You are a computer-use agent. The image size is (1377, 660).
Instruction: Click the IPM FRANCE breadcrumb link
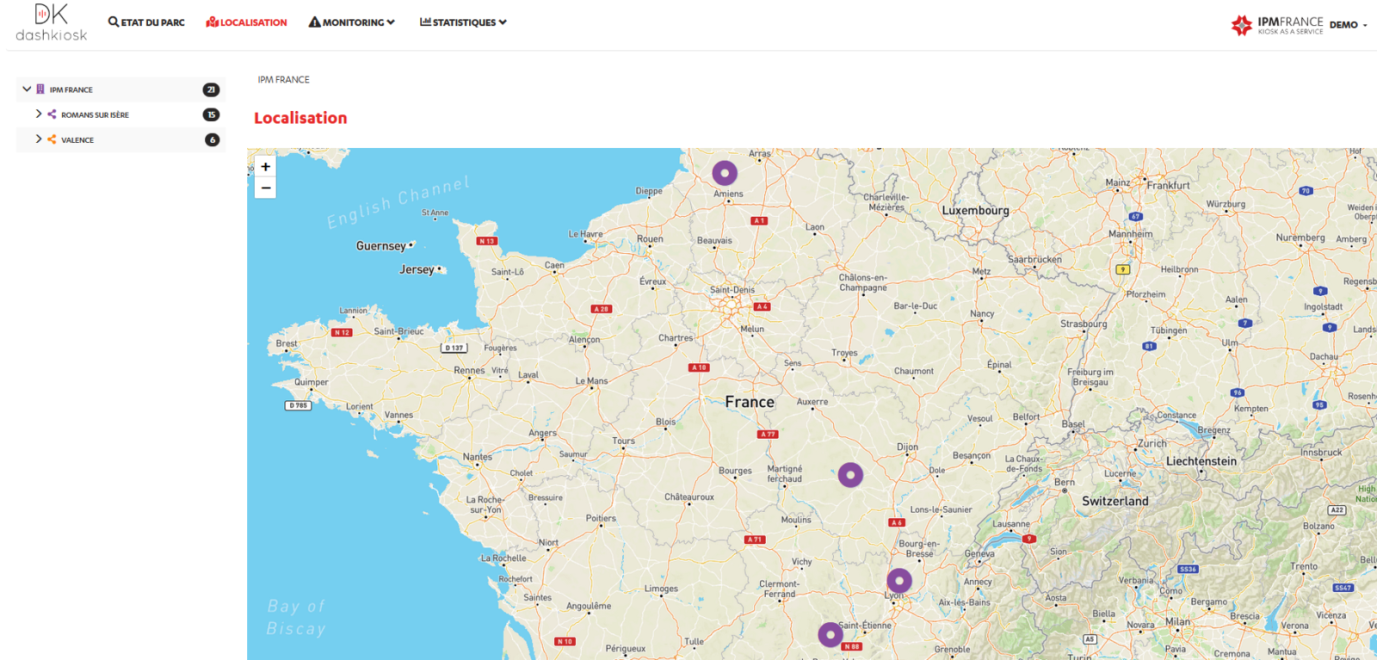click(x=284, y=79)
